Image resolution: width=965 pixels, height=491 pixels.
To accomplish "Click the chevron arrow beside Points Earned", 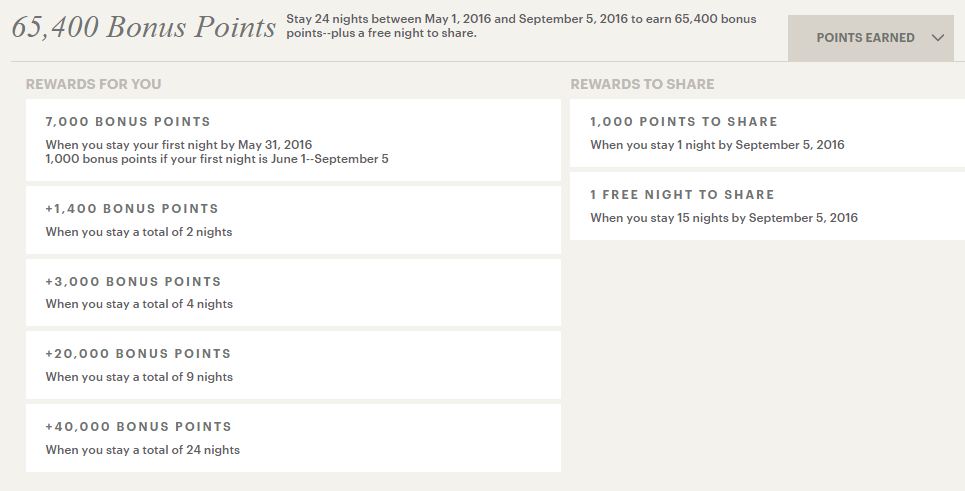I will pyautogui.click(x=937, y=38).
